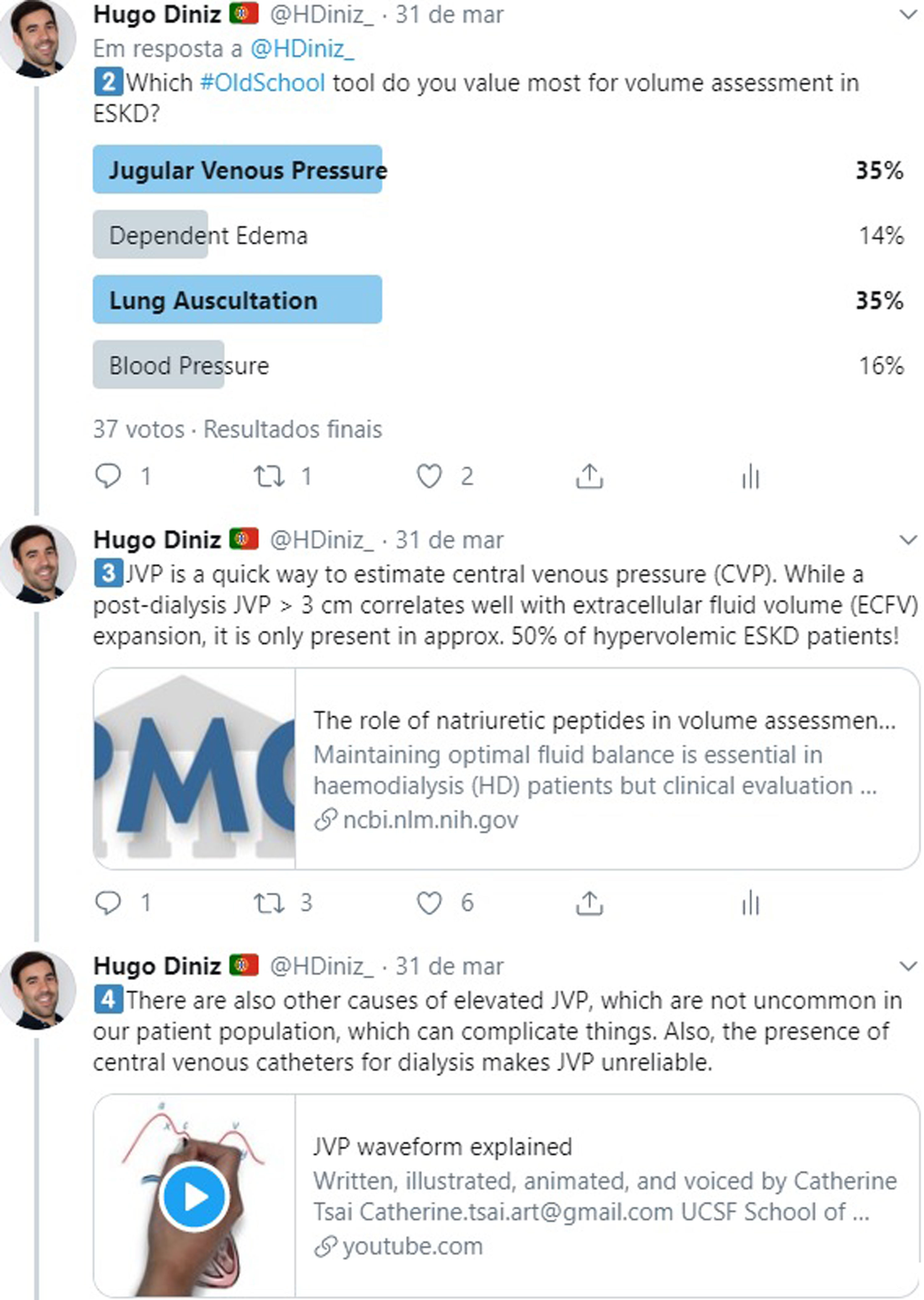Screen dimensions: 924x1300
Task: Retweet the volume assessment poll tweet
Action: (x=269, y=476)
